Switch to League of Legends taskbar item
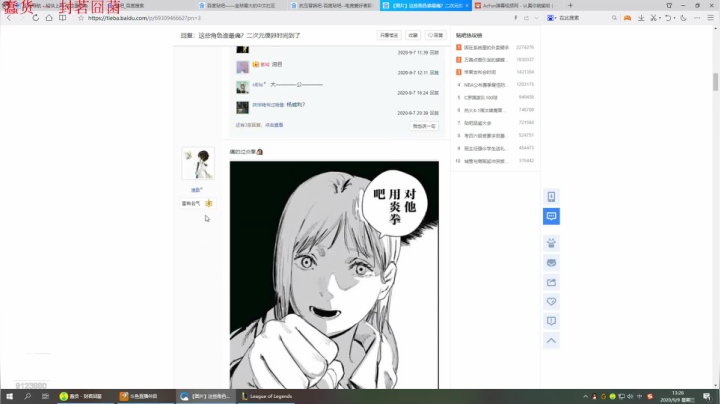 pyautogui.click(x=267, y=396)
